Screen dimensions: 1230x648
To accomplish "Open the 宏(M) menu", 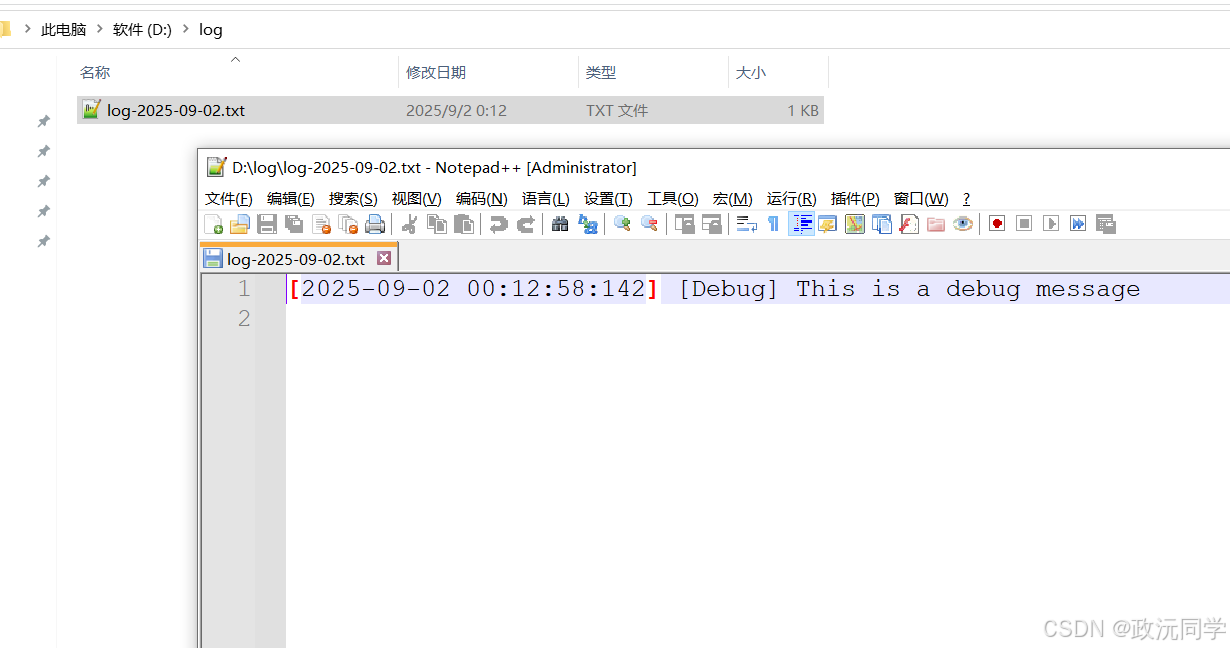I will point(733,198).
